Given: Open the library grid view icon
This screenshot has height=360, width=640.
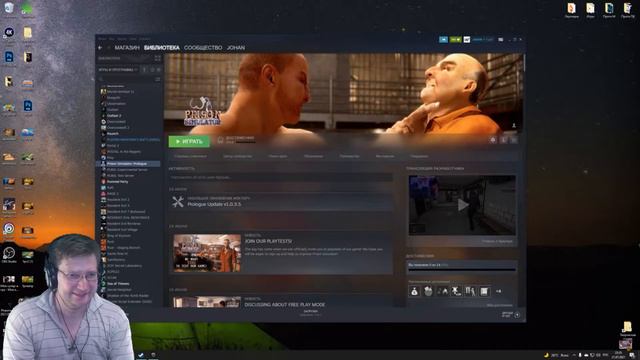Looking at the screenshot, I should point(158,58).
